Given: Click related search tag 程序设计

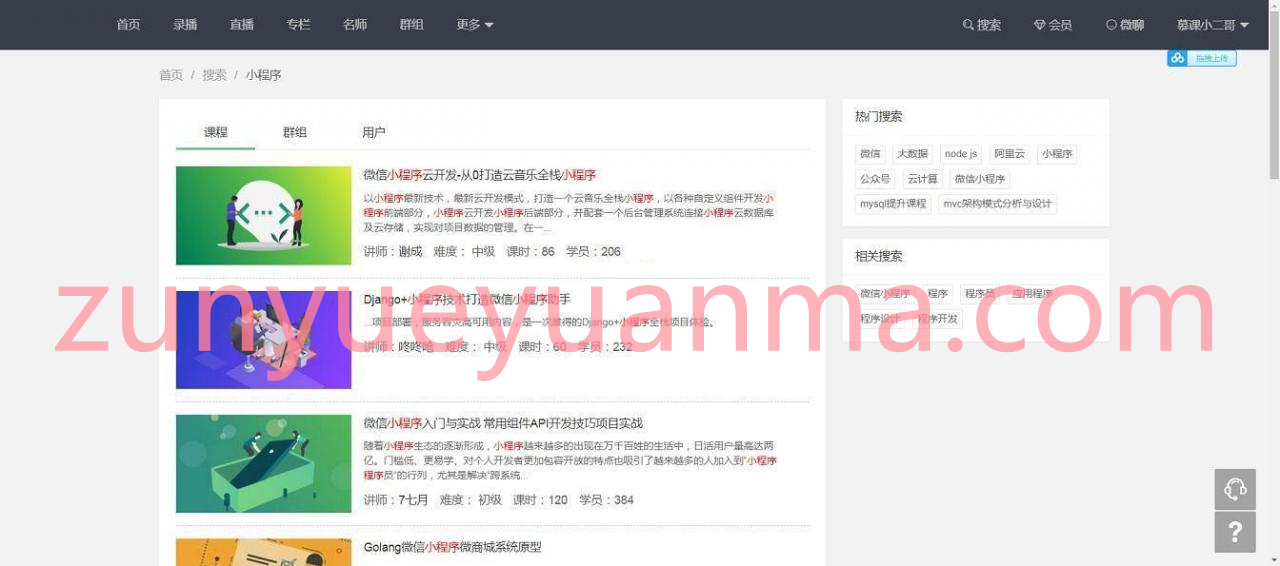Looking at the screenshot, I should (x=880, y=319).
